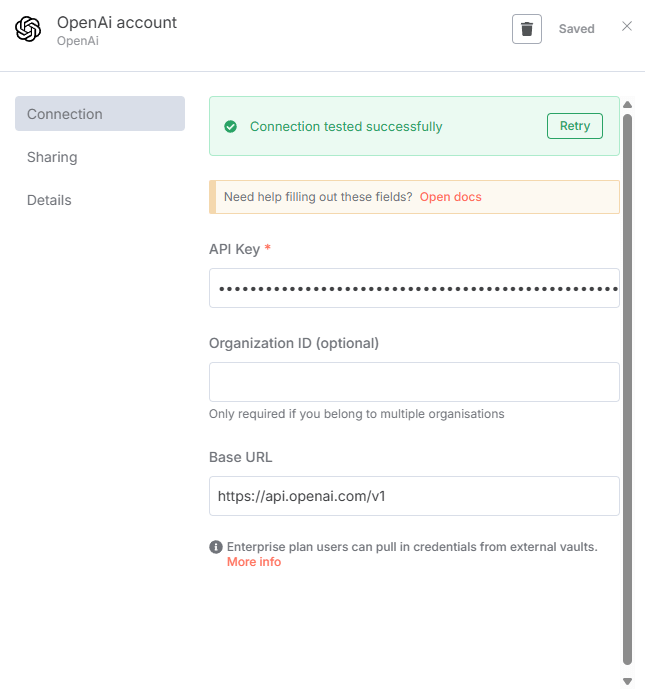
Task: Open docs link for field help
Action: [x=450, y=197]
